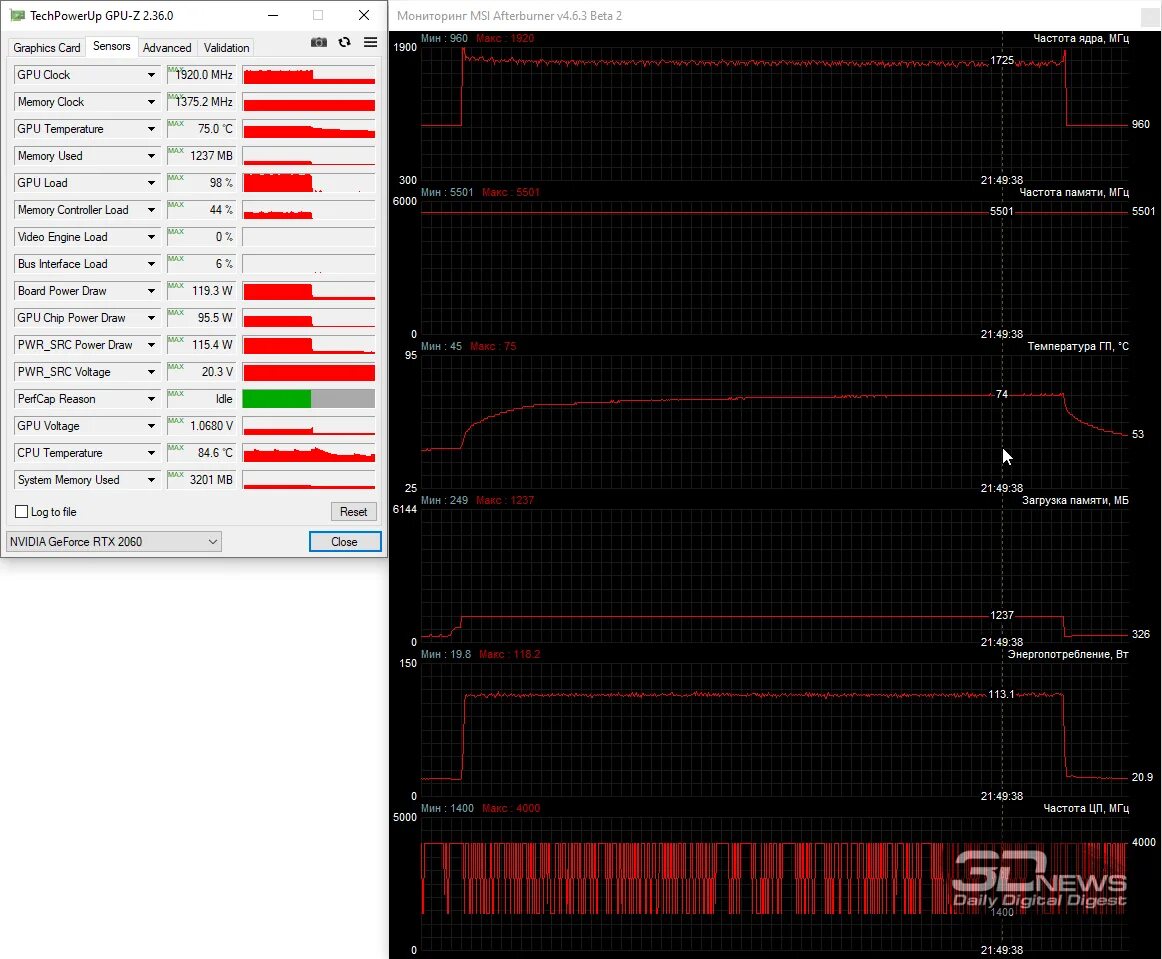This screenshot has width=1162, height=959.
Task: Click the Memory Controller Load 44 % value
Action: pyautogui.click(x=201, y=210)
